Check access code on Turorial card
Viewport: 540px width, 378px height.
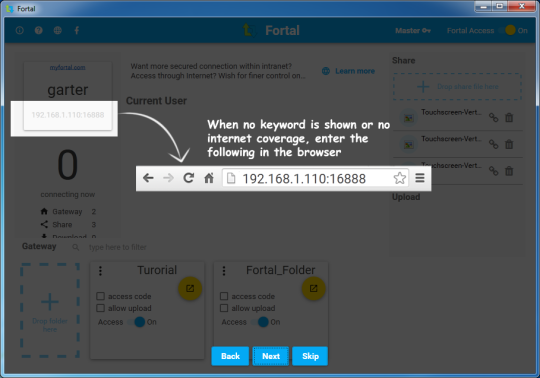tap(100, 296)
